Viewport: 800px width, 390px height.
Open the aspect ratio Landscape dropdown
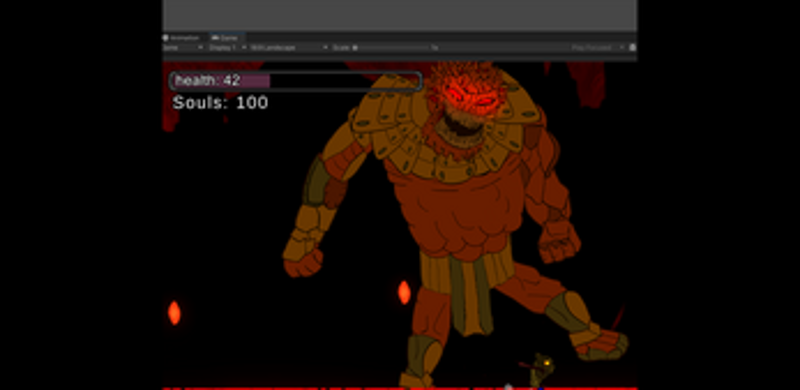(x=289, y=47)
